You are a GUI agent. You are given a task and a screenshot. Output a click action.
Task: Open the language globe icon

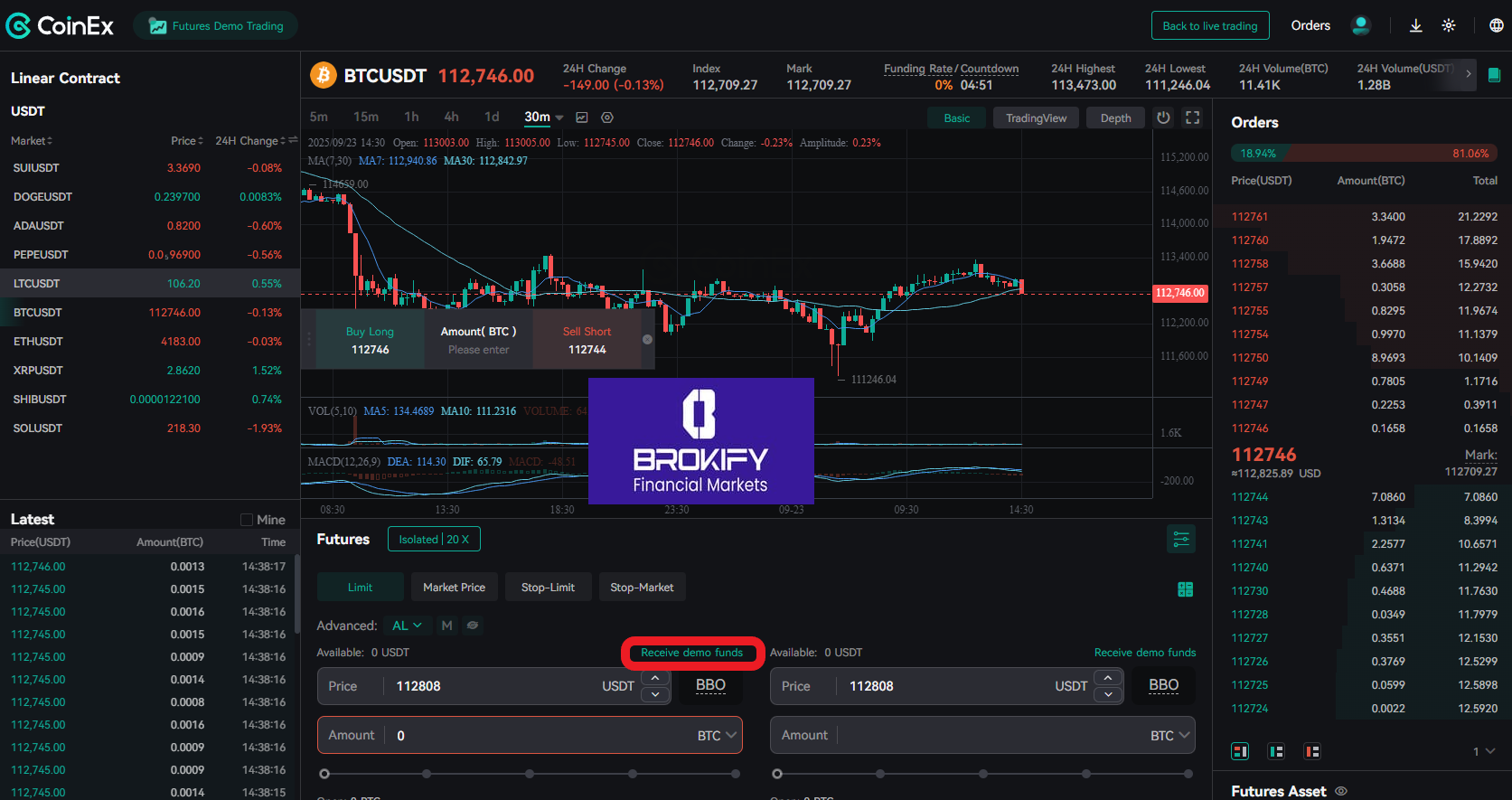point(1496,25)
